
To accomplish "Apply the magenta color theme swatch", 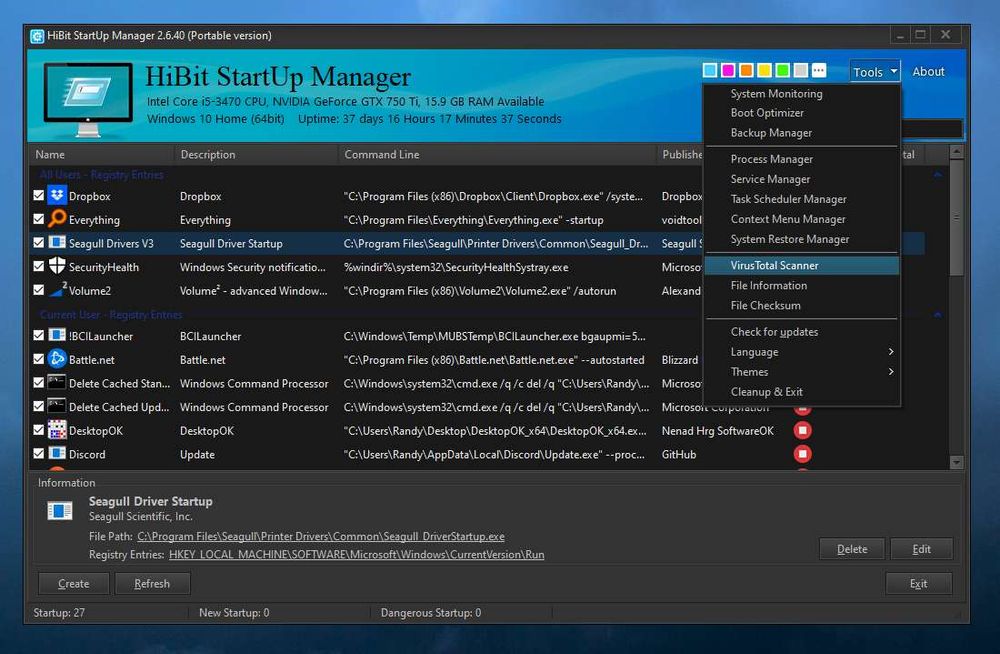I will (728, 70).
